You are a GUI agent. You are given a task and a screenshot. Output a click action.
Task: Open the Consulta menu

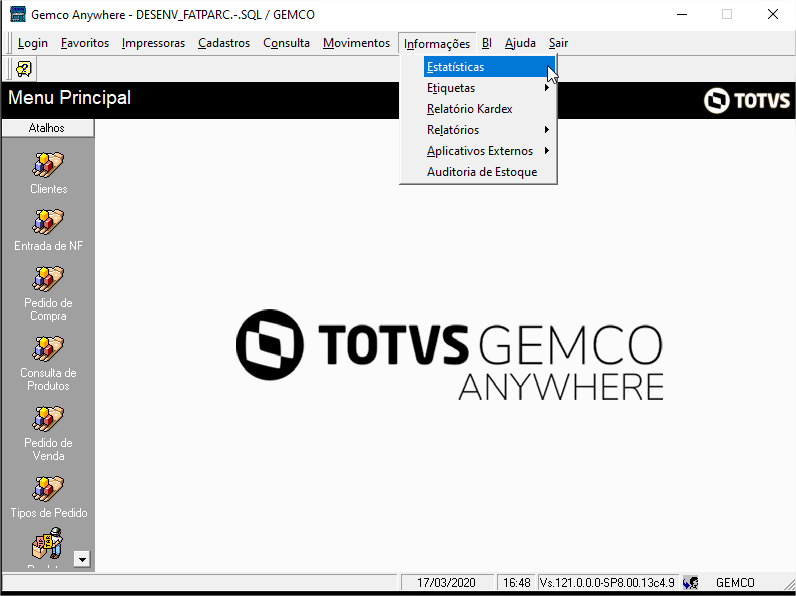(x=286, y=43)
